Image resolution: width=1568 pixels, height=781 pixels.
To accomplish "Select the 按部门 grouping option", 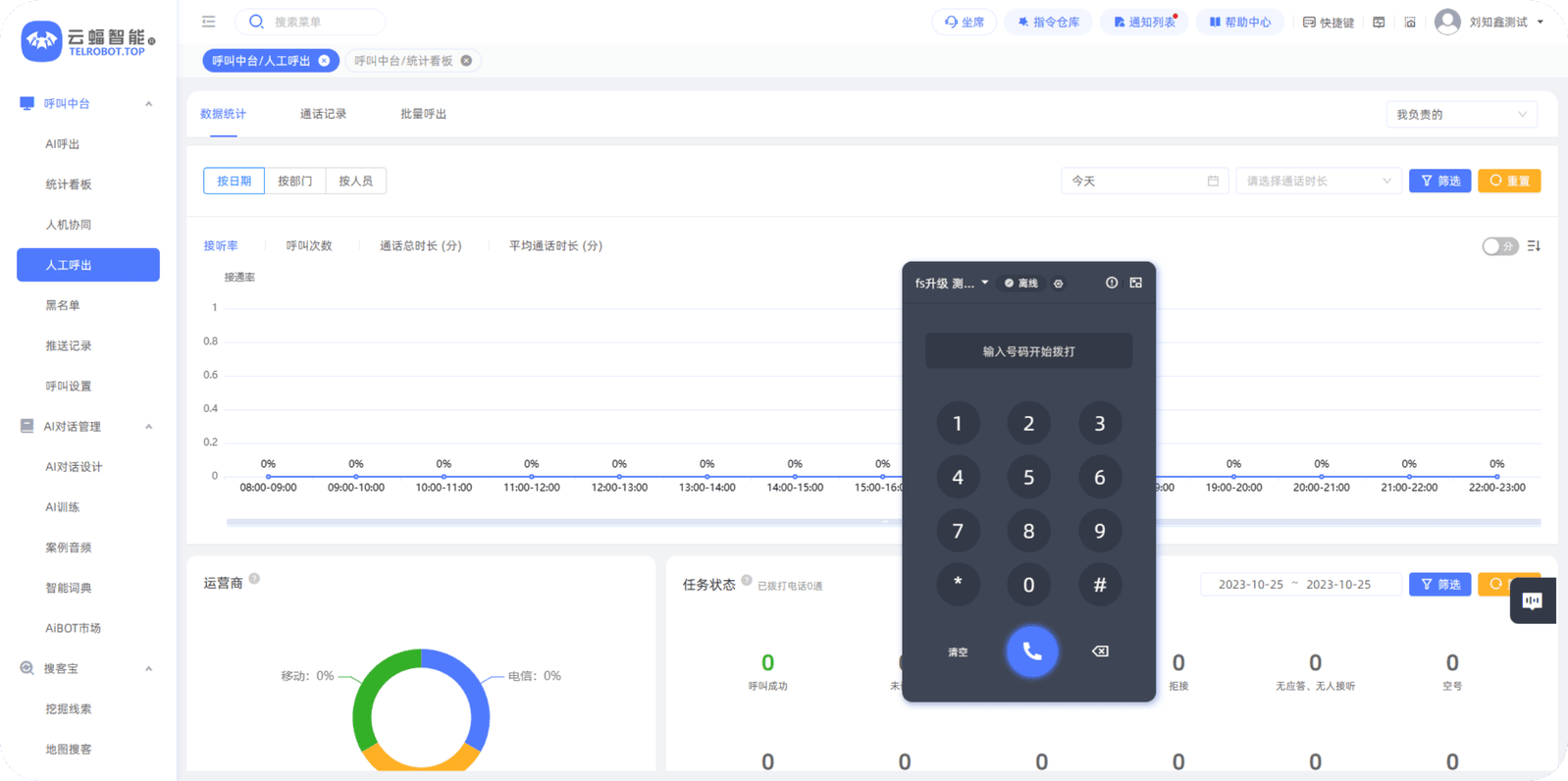I will (294, 182).
